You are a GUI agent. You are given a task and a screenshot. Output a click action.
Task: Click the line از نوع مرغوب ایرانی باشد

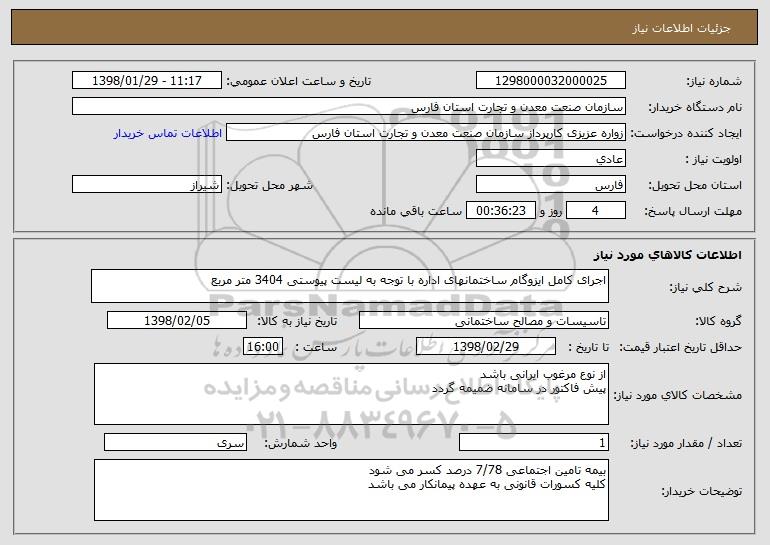tap(543, 375)
